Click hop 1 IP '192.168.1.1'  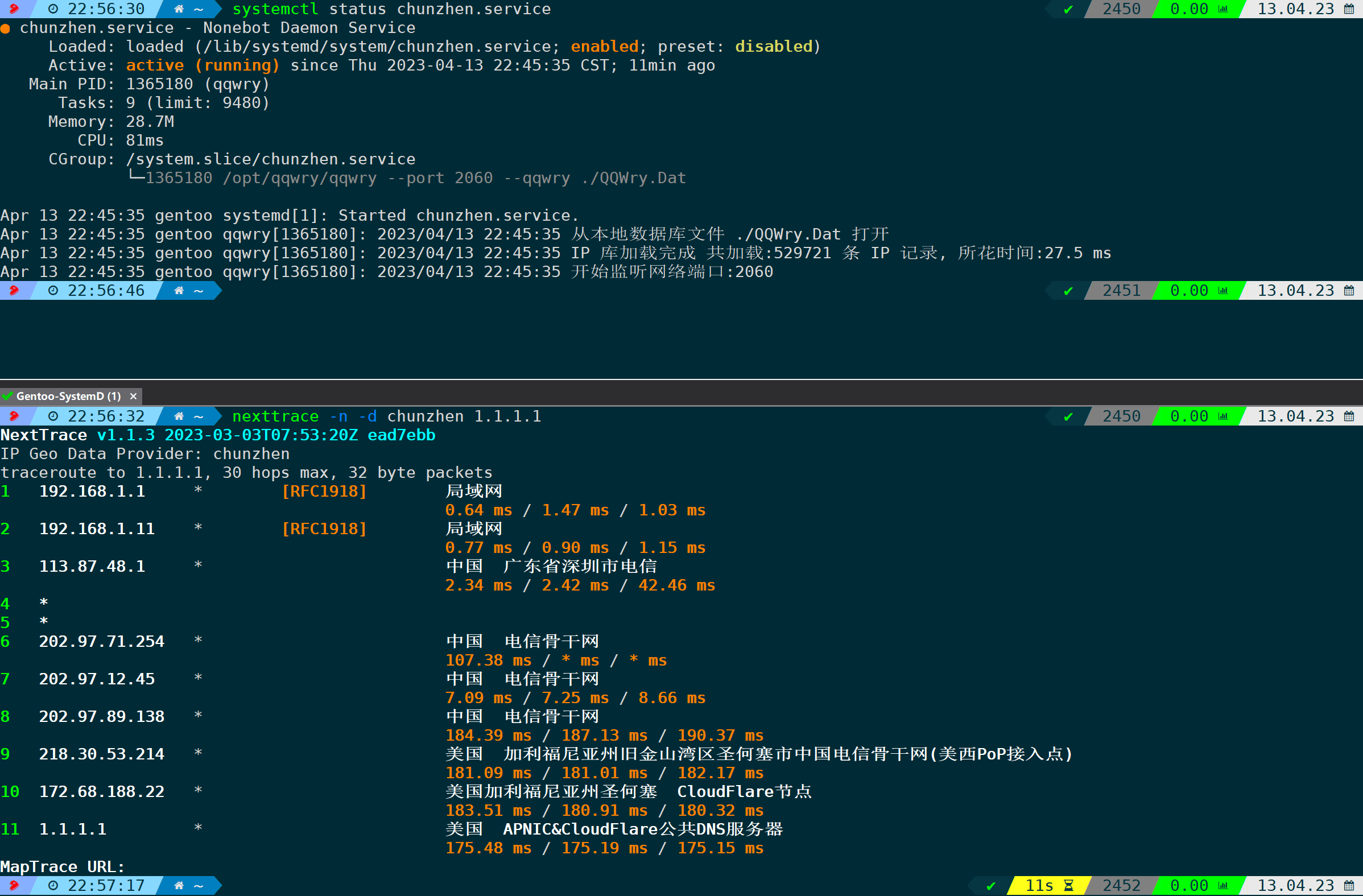[92, 492]
